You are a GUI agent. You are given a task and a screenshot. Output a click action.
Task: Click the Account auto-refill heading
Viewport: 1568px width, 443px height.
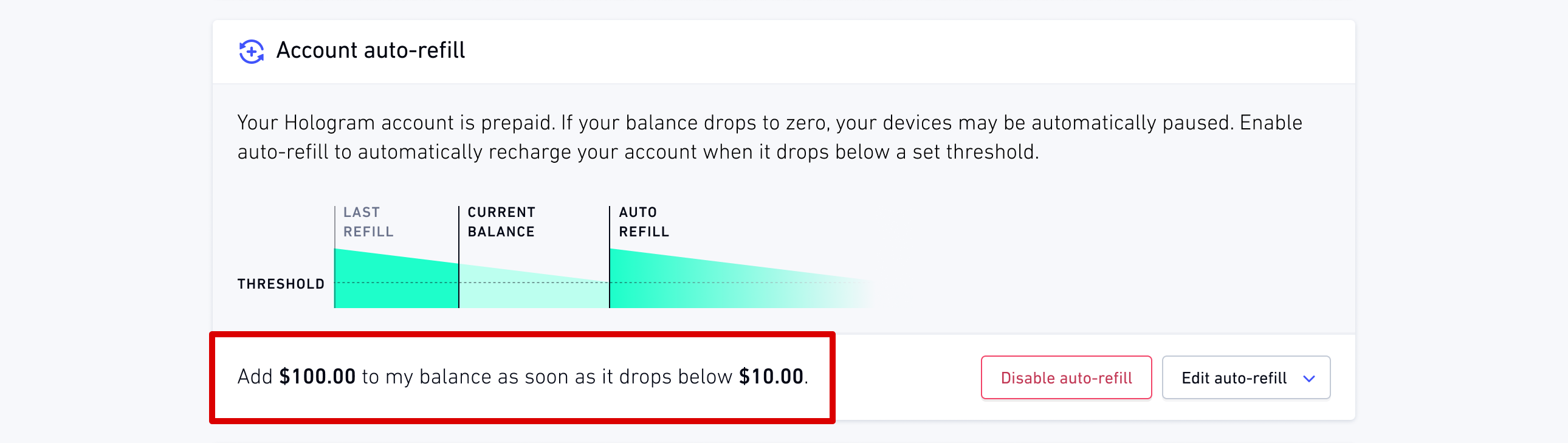pyautogui.click(x=370, y=50)
